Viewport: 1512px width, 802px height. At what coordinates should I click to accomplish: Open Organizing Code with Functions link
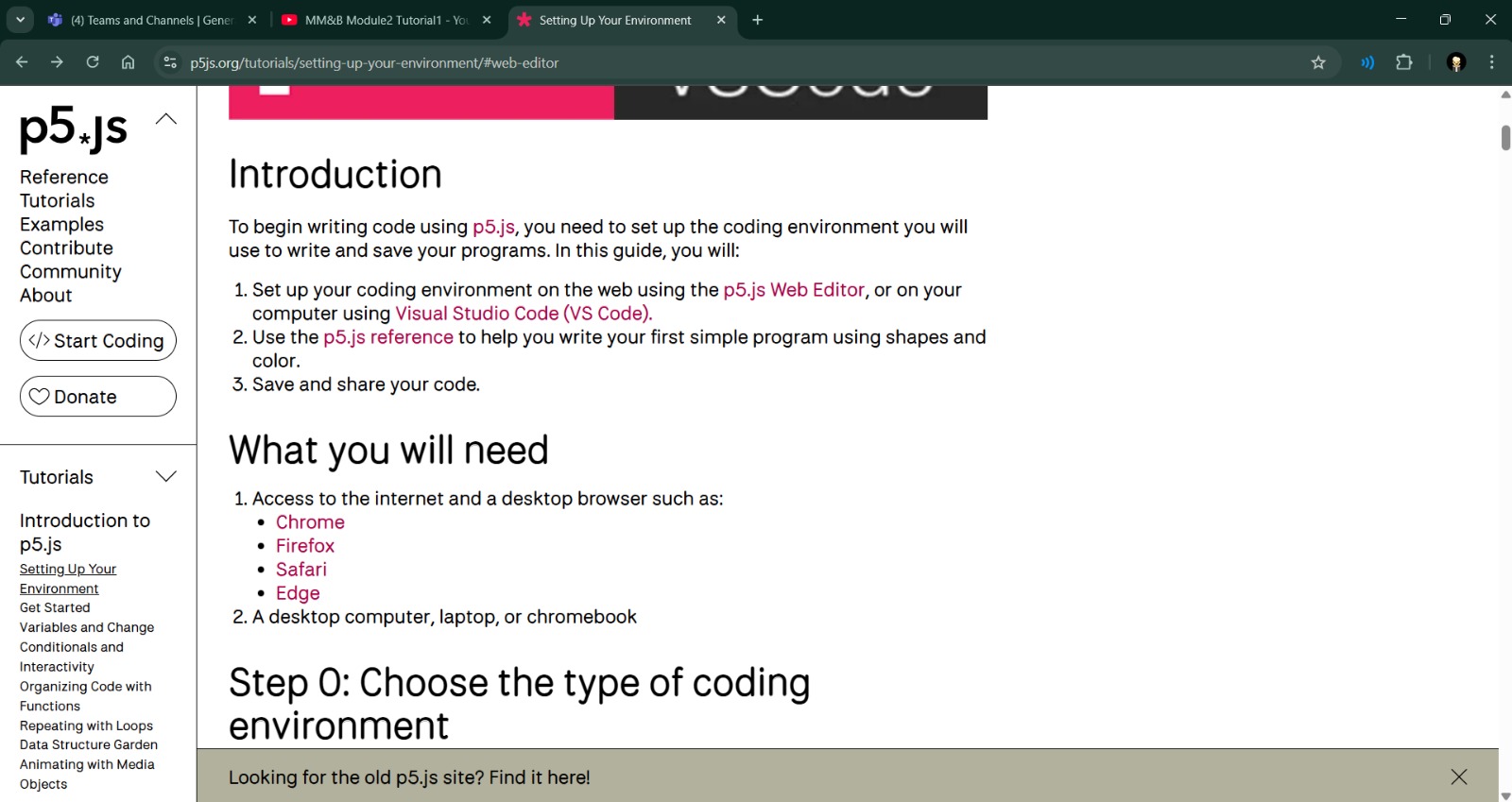click(x=85, y=696)
